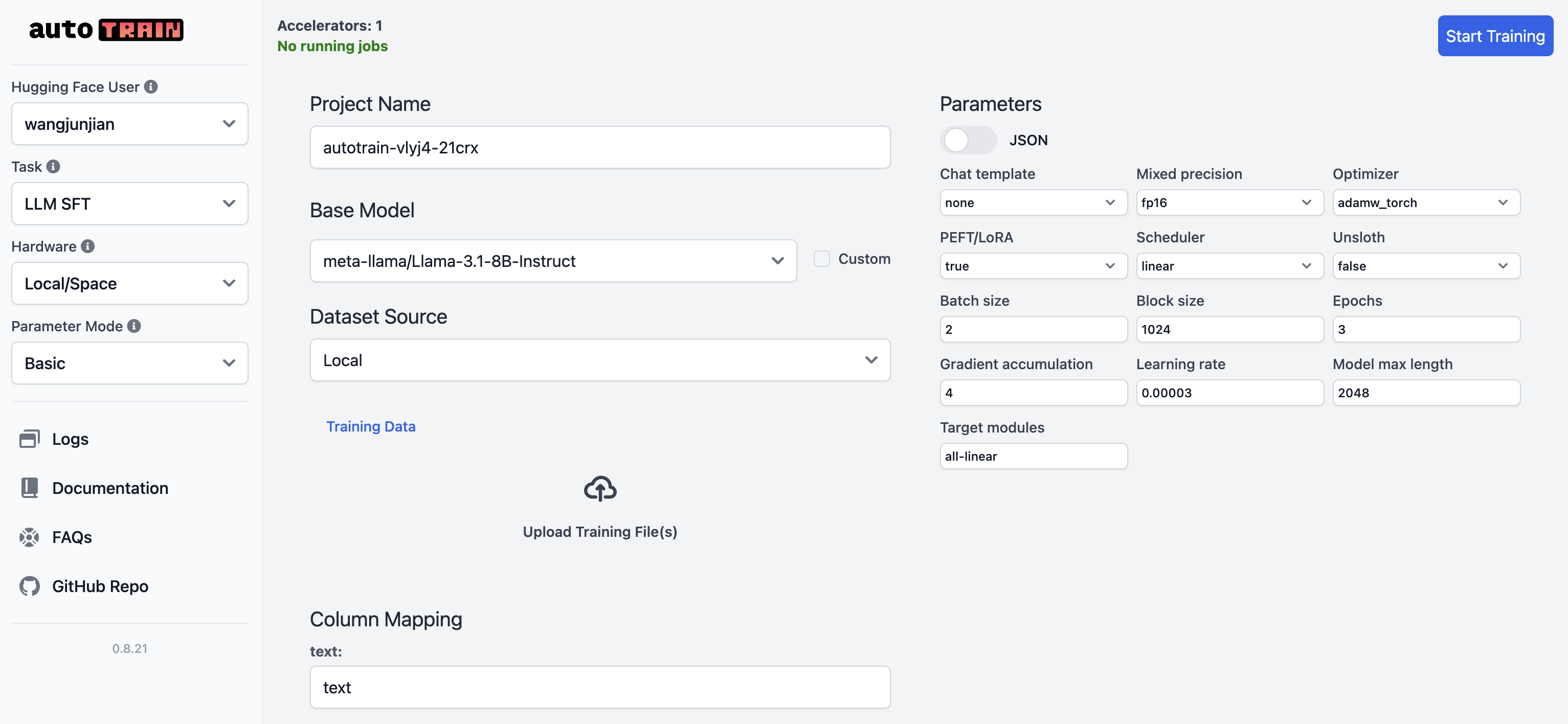
Task: Open the Task LLM SFT dropdown
Action: (130, 204)
